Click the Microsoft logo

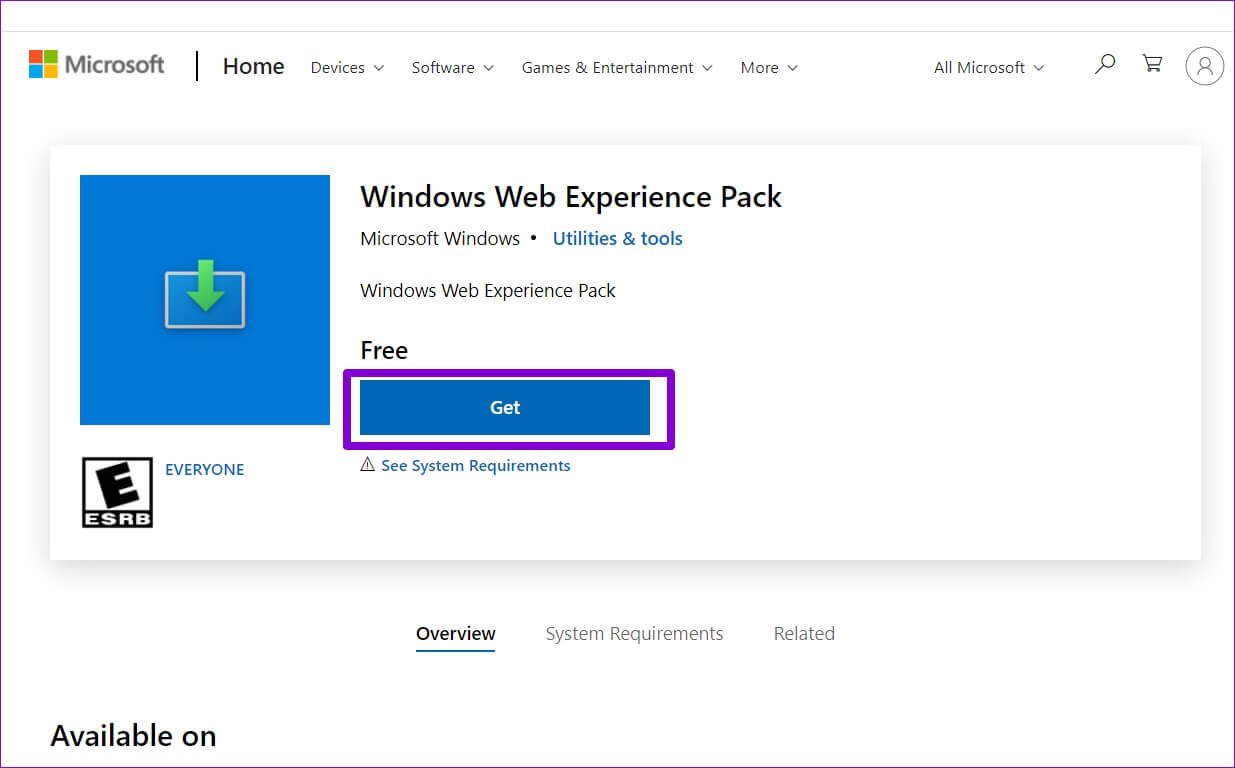96,65
